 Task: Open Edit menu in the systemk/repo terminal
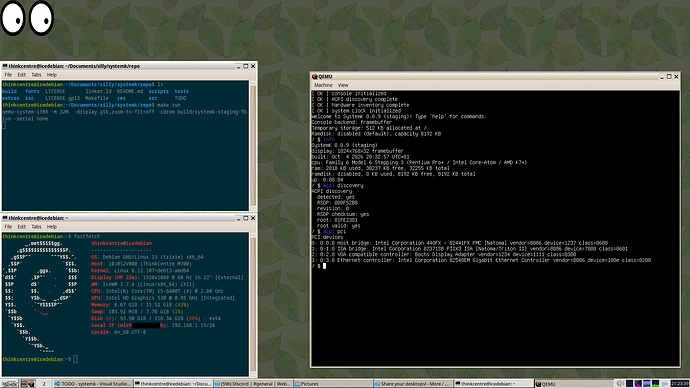click(22, 75)
